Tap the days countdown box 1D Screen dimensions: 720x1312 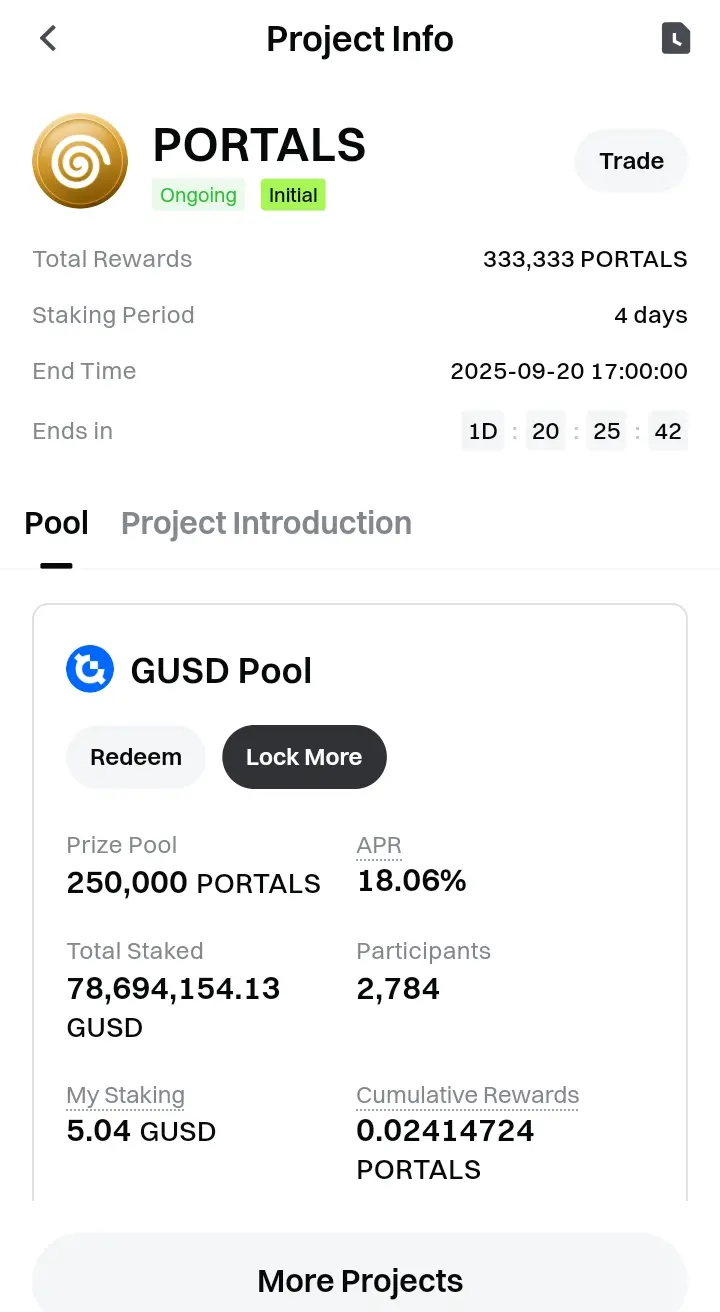click(483, 431)
